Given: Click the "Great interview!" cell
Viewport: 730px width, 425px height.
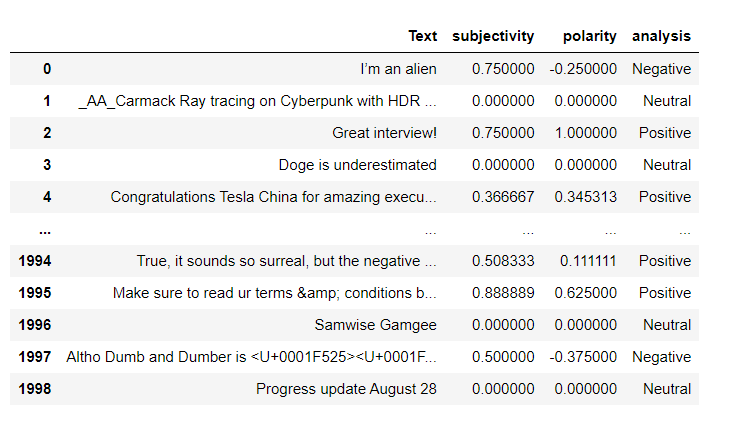Looking at the screenshot, I should (385, 133).
